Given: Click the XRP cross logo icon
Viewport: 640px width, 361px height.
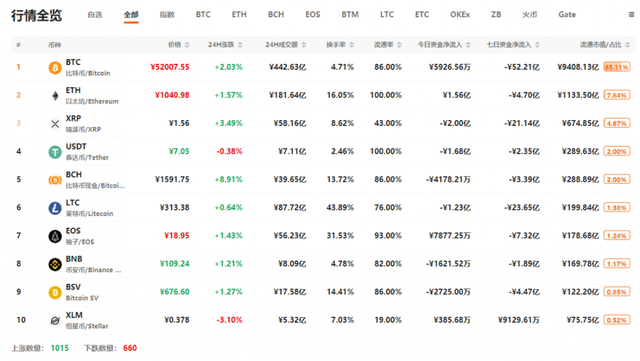Looking at the screenshot, I should coord(55,124).
